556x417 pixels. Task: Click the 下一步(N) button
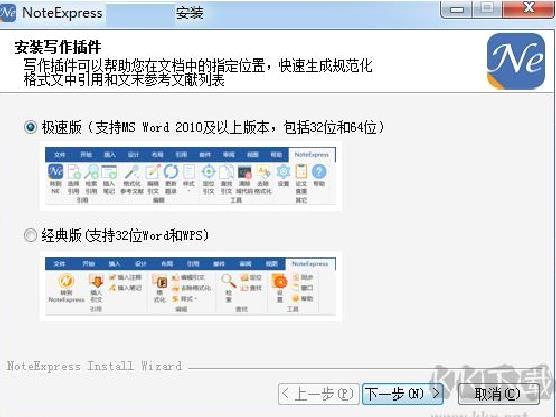point(402,394)
